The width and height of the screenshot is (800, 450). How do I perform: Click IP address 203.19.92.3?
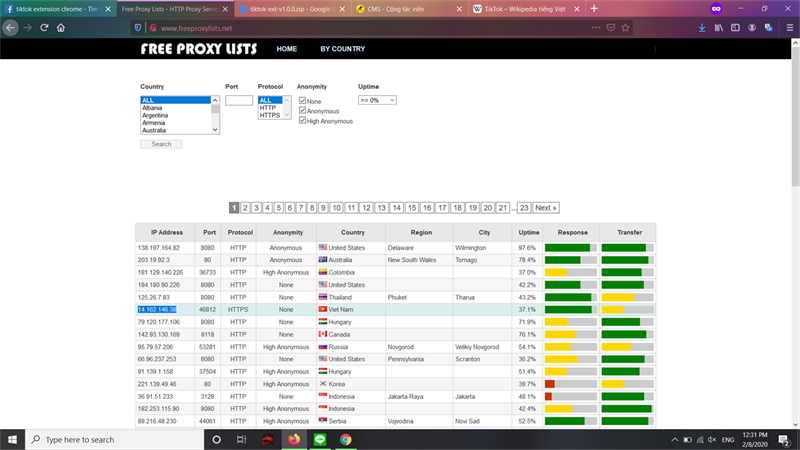(154, 260)
